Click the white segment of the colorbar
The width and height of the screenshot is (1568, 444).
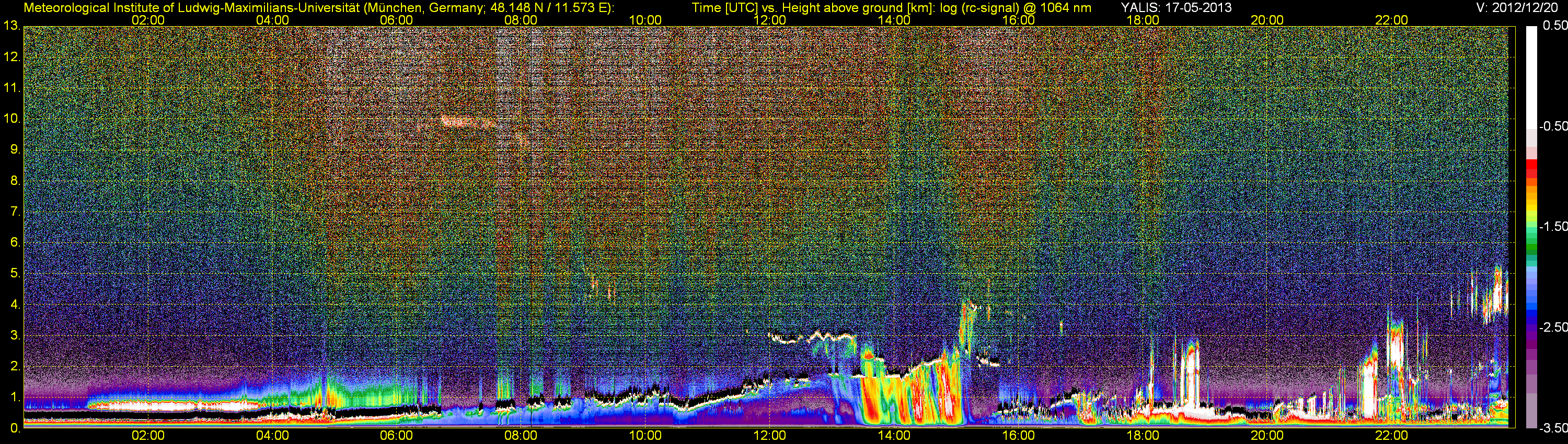[x=1531, y=77]
